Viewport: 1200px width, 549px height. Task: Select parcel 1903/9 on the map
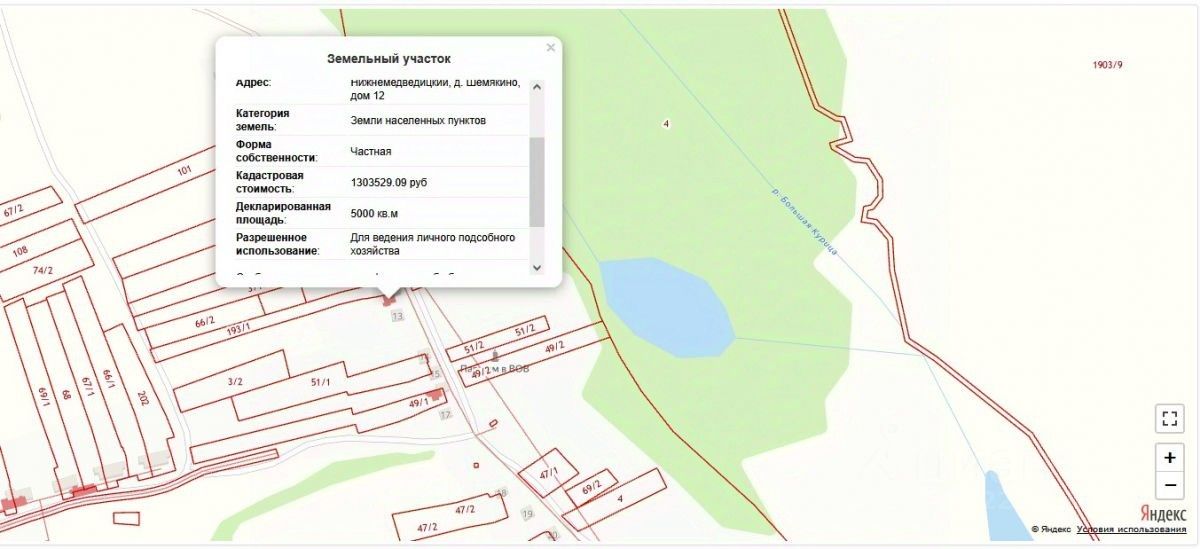(x=1108, y=65)
